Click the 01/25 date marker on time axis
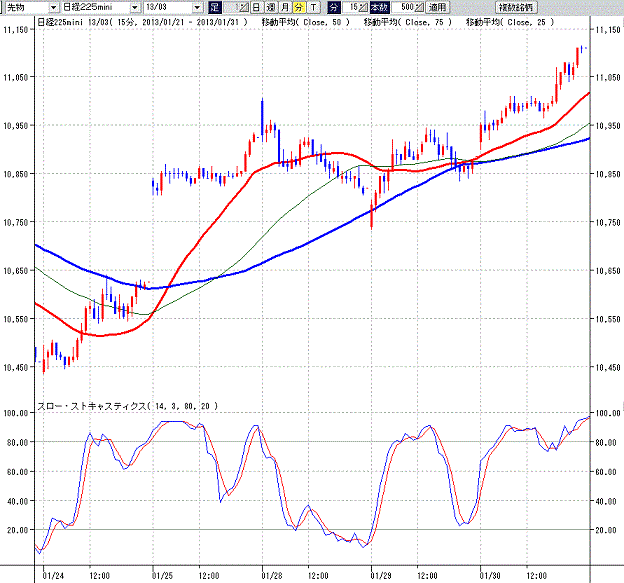The width and height of the screenshot is (624, 583). [x=162, y=576]
